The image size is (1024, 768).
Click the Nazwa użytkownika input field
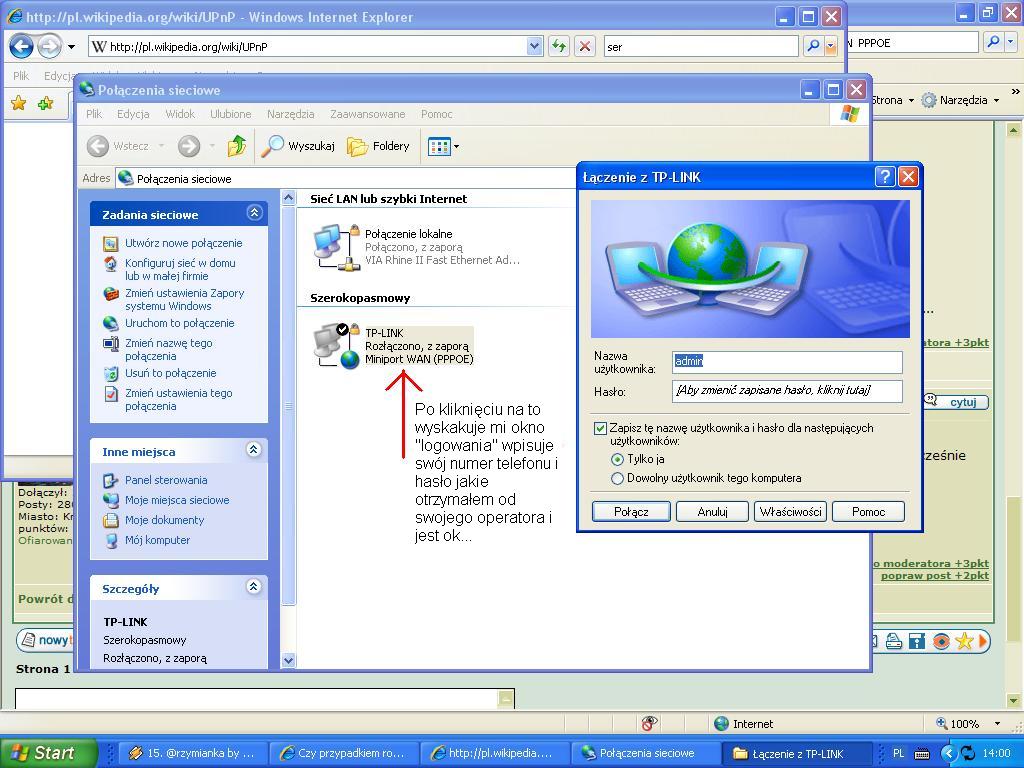point(788,362)
